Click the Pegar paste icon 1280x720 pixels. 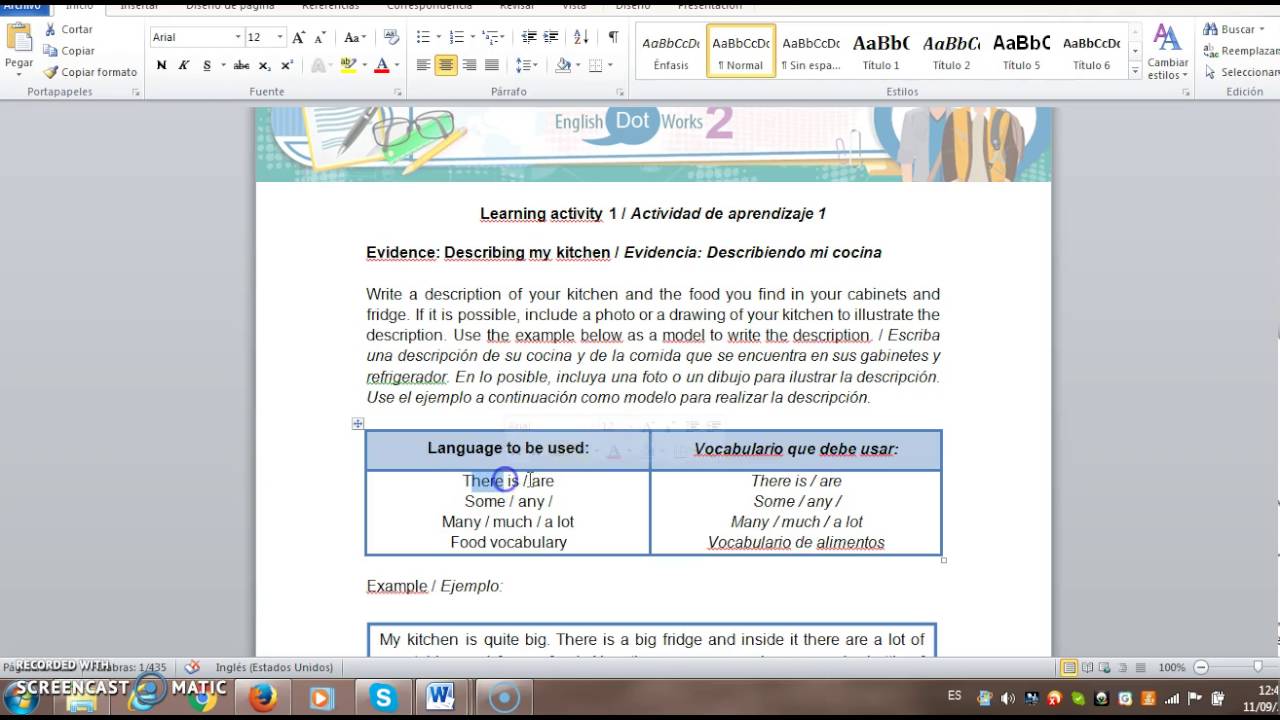(x=19, y=39)
